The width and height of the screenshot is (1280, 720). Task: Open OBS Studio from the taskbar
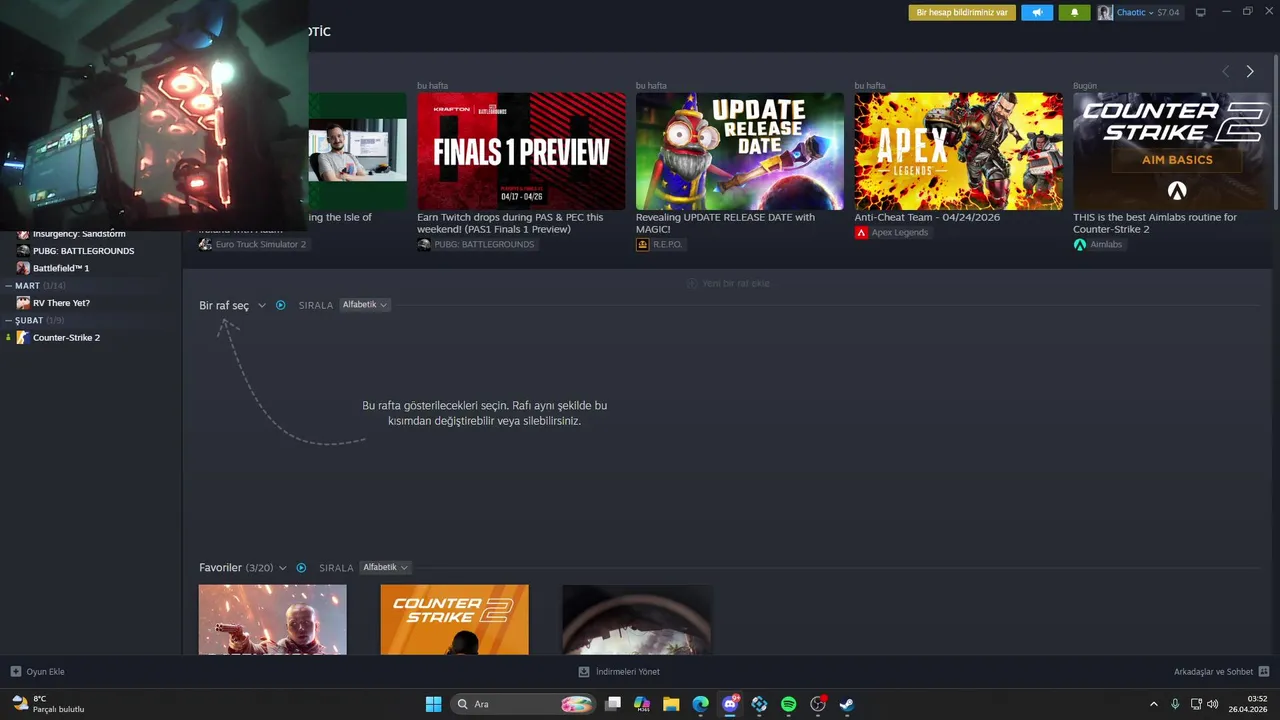click(x=818, y=704)
